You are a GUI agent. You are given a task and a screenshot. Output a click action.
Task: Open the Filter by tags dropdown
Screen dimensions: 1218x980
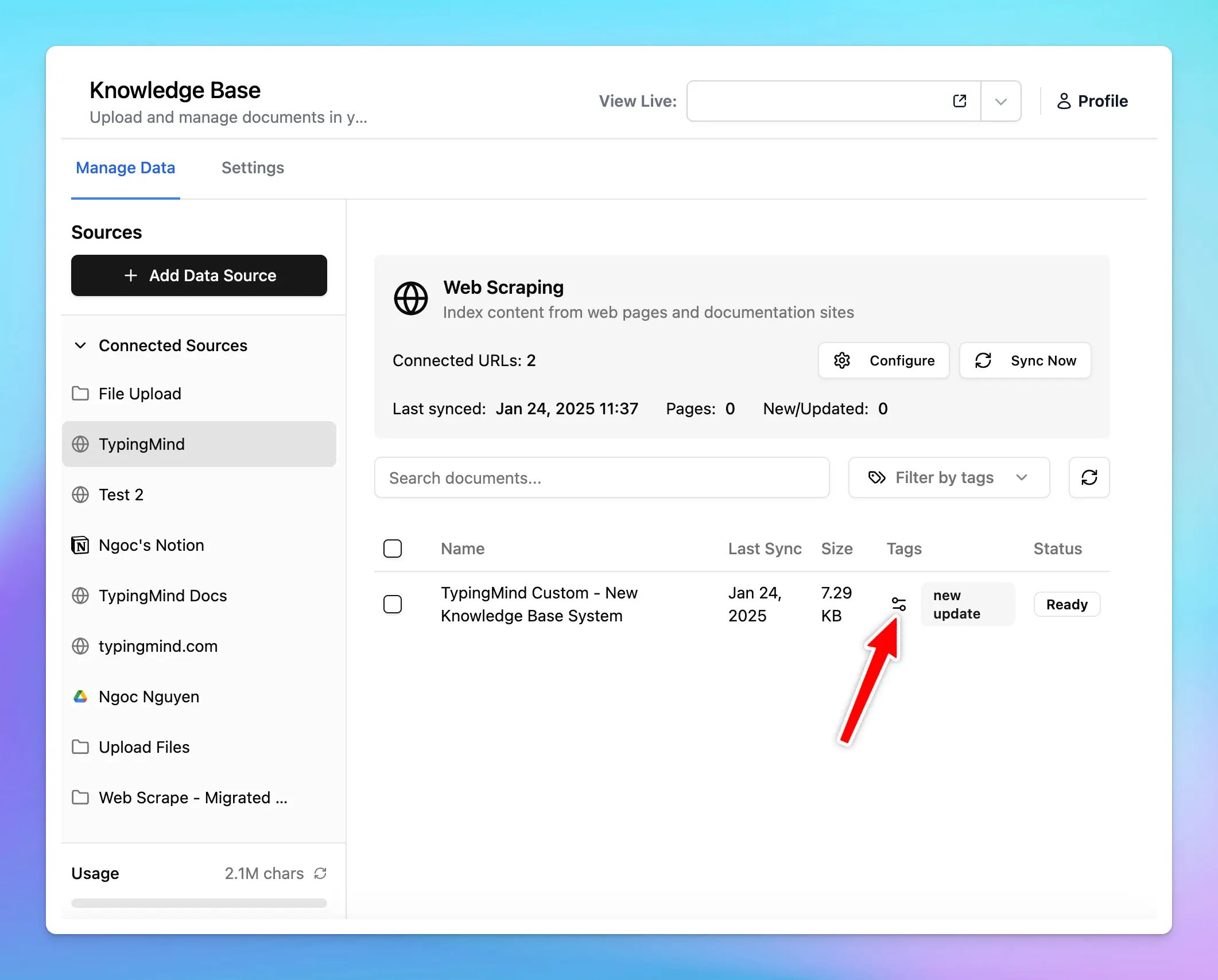click(x=949, y=477)
